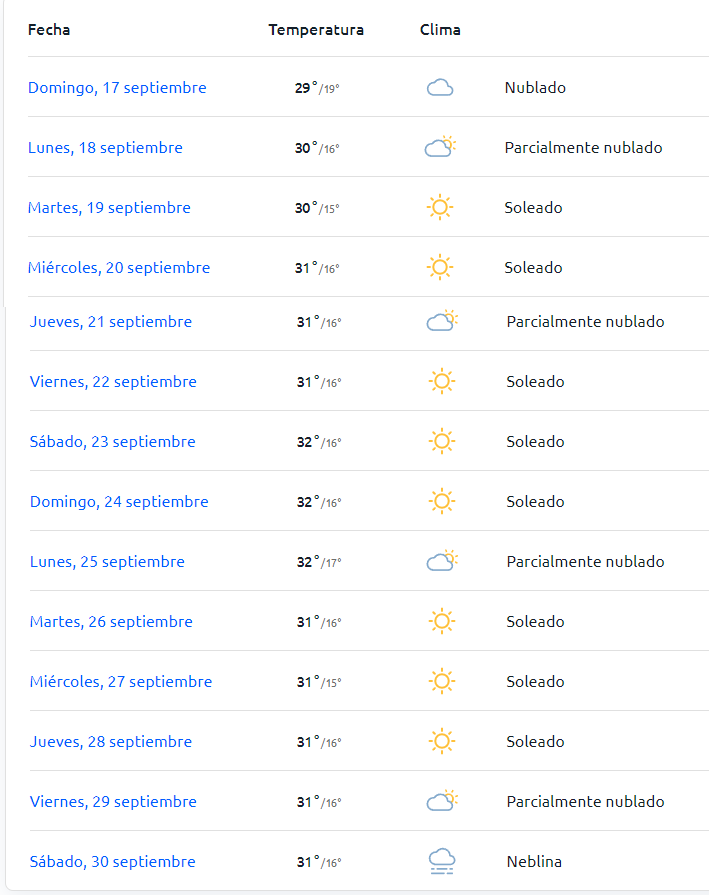This screenshot has height=895, width=709.
Task: Open the Domingo, 24 septiembre link
Action: tap(119, 502)
